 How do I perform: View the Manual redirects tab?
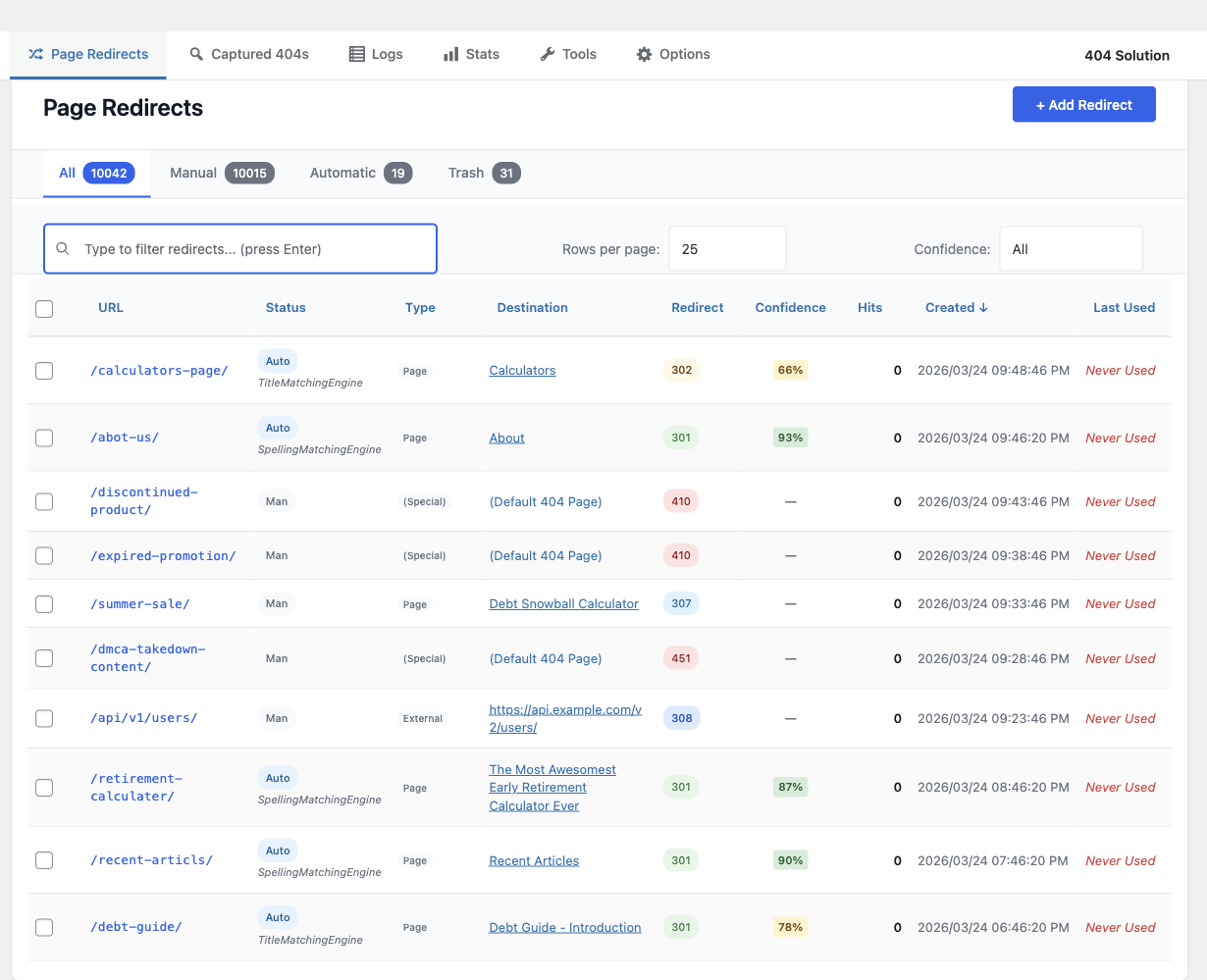tap(220, 173)
